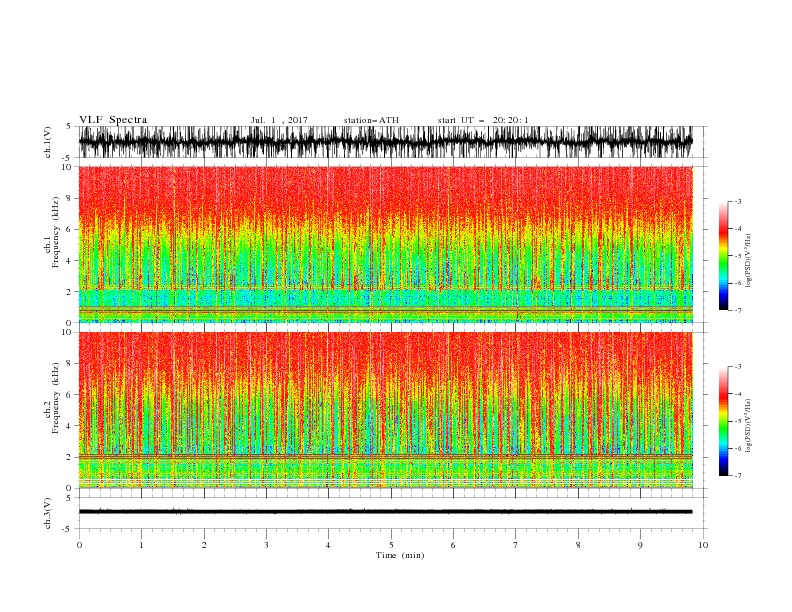Viewport: 792px width, 612px height.
Task: Click inside the ch.2 spectrogram panel
Action: (x=385, y=410)
